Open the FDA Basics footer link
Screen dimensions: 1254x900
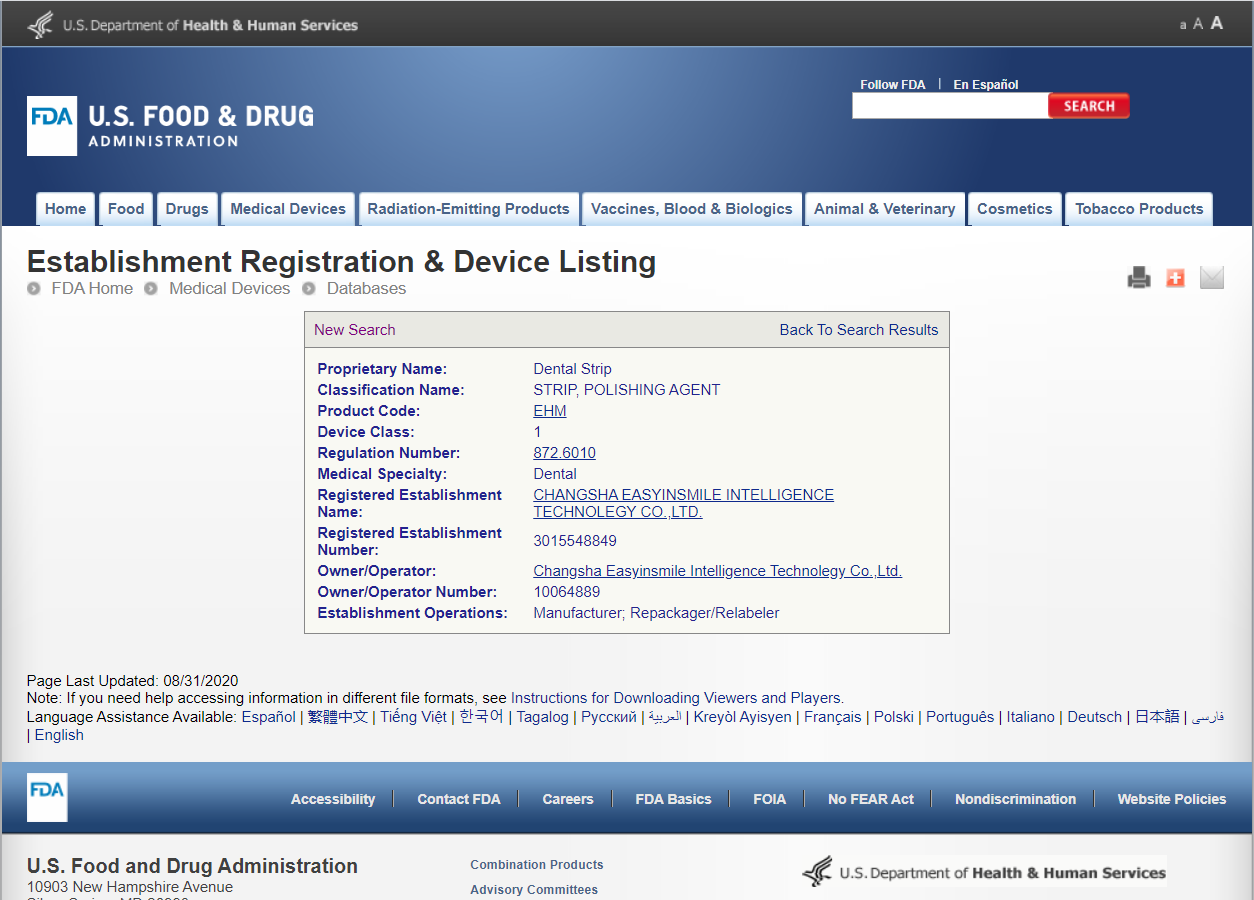coord(674,799)
